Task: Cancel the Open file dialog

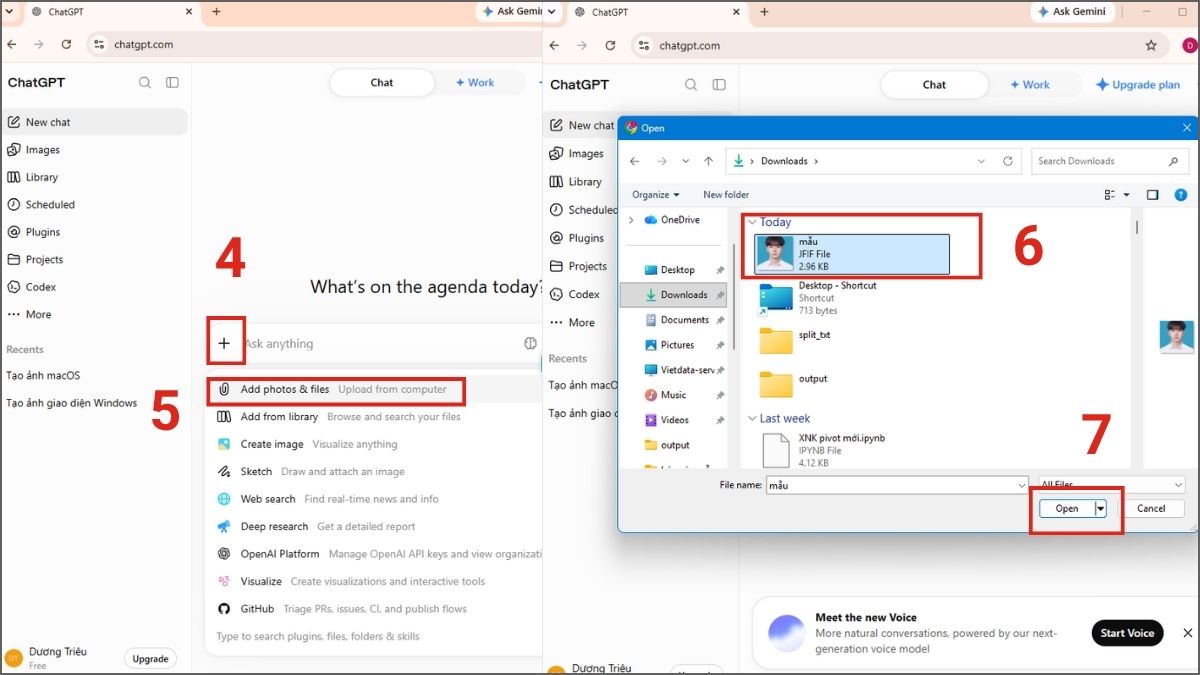Action: 1151,508
